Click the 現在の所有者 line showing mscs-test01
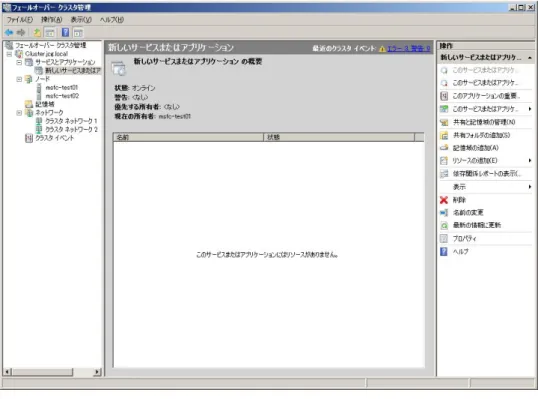 pyautogui.click(x=153, y=117)
